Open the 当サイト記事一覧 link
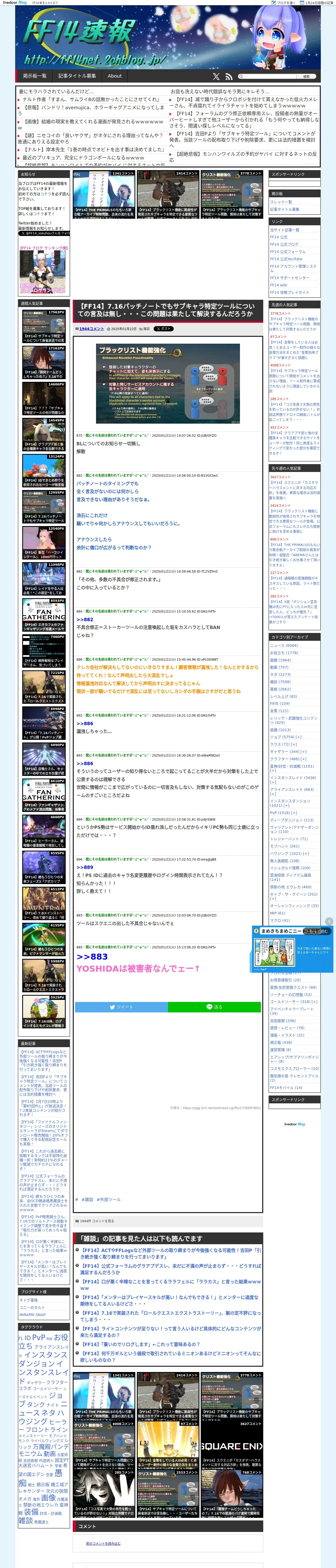336x1568 pixels. (285, 230)
